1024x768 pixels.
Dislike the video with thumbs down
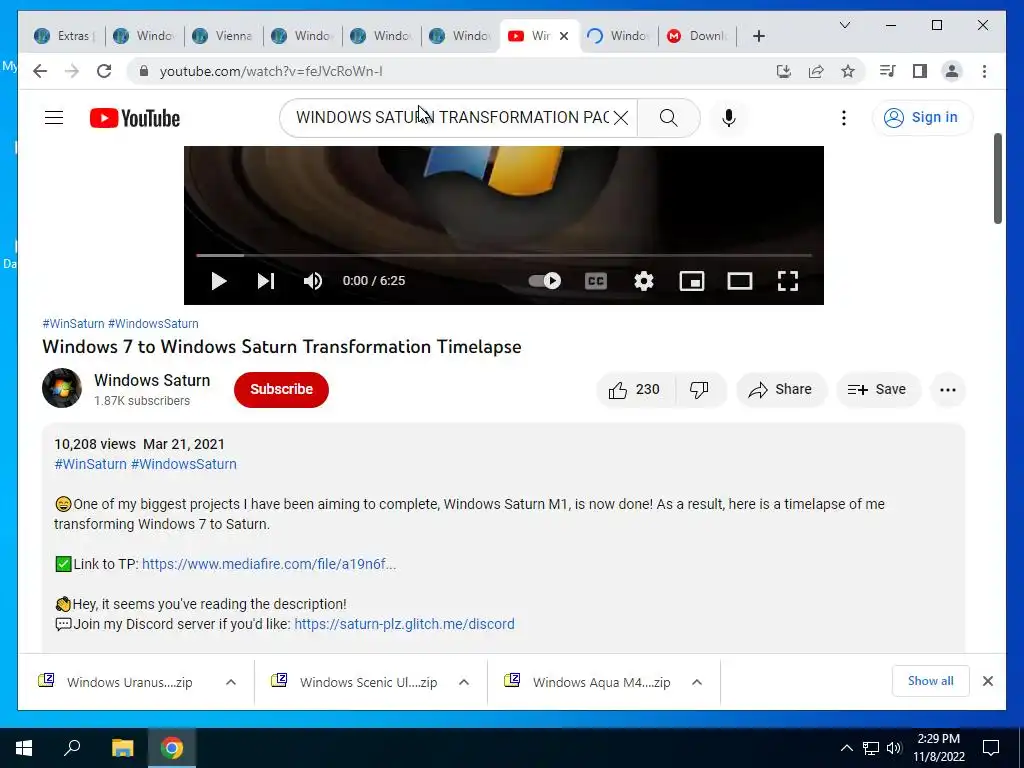pos(700,390)
